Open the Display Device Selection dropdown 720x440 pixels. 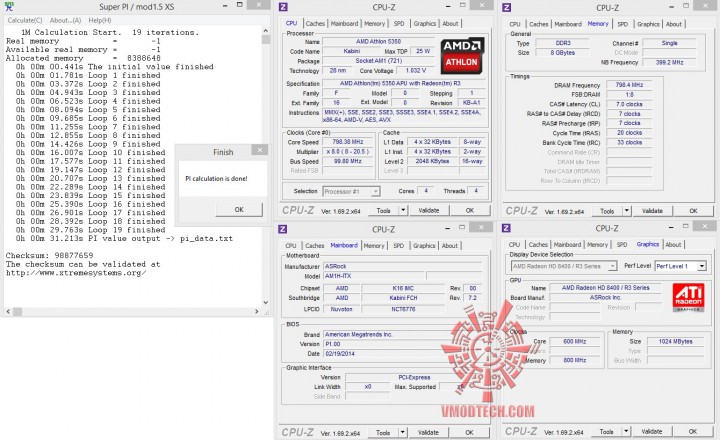point(564,266)
